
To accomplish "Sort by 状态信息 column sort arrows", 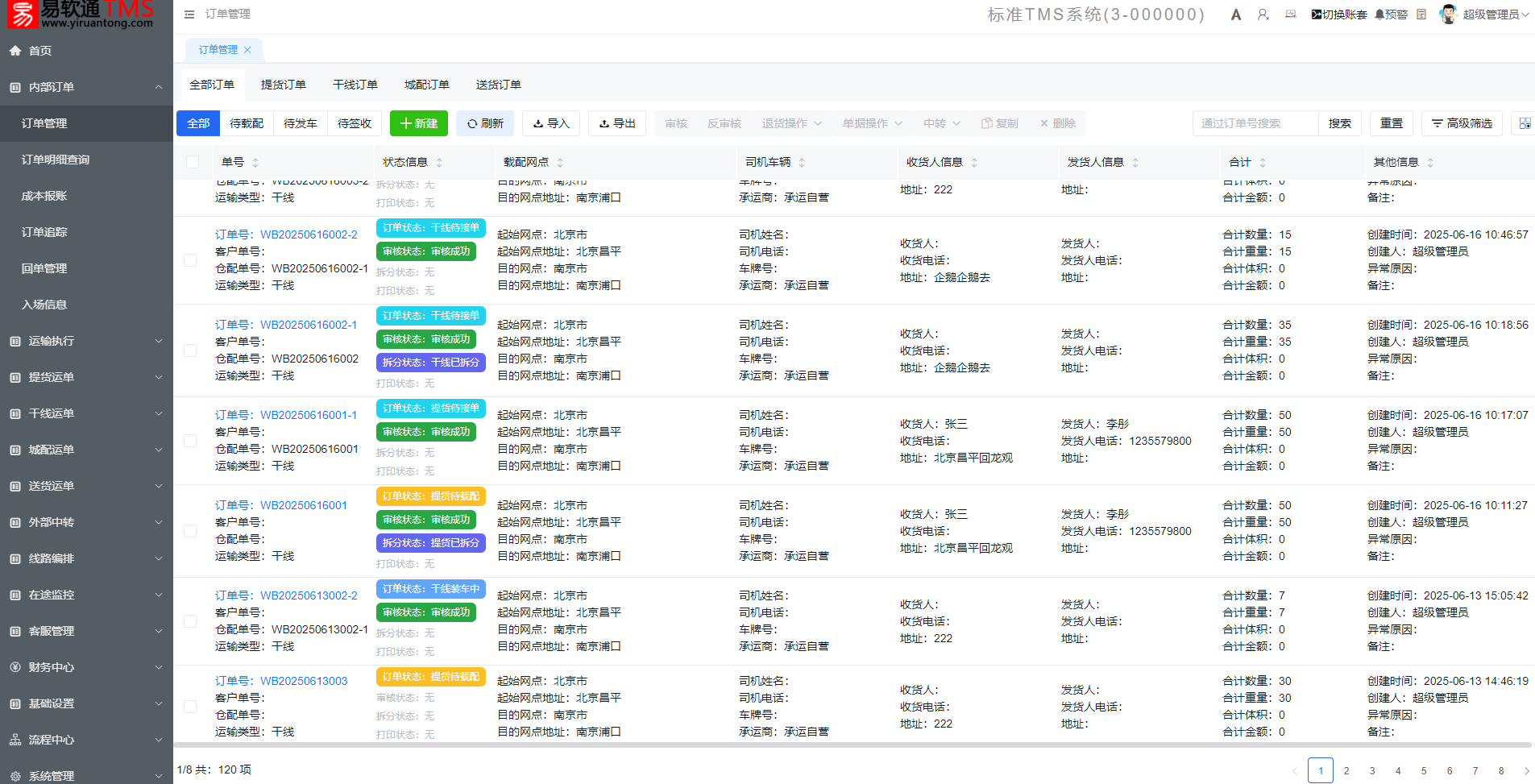I will point(439,163).
